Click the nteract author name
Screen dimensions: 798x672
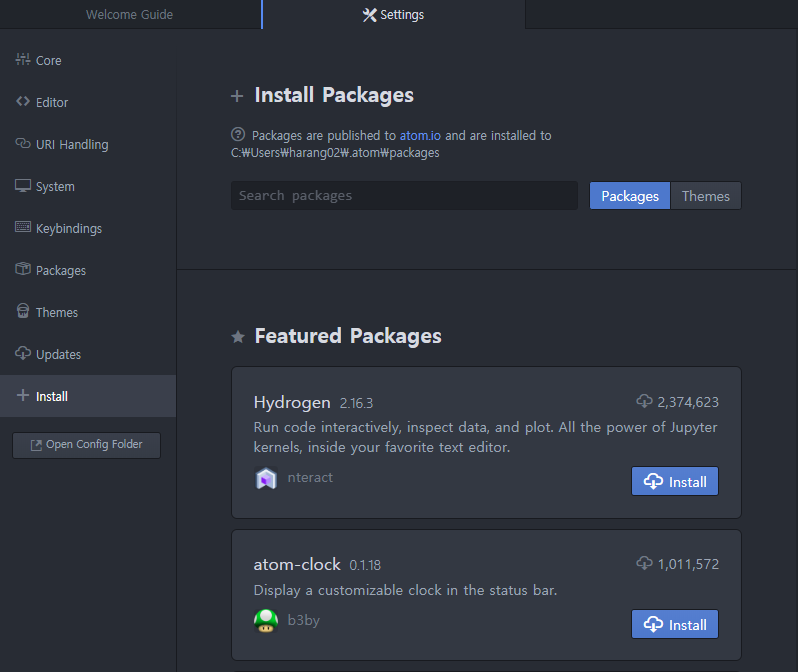pos(310,477)
